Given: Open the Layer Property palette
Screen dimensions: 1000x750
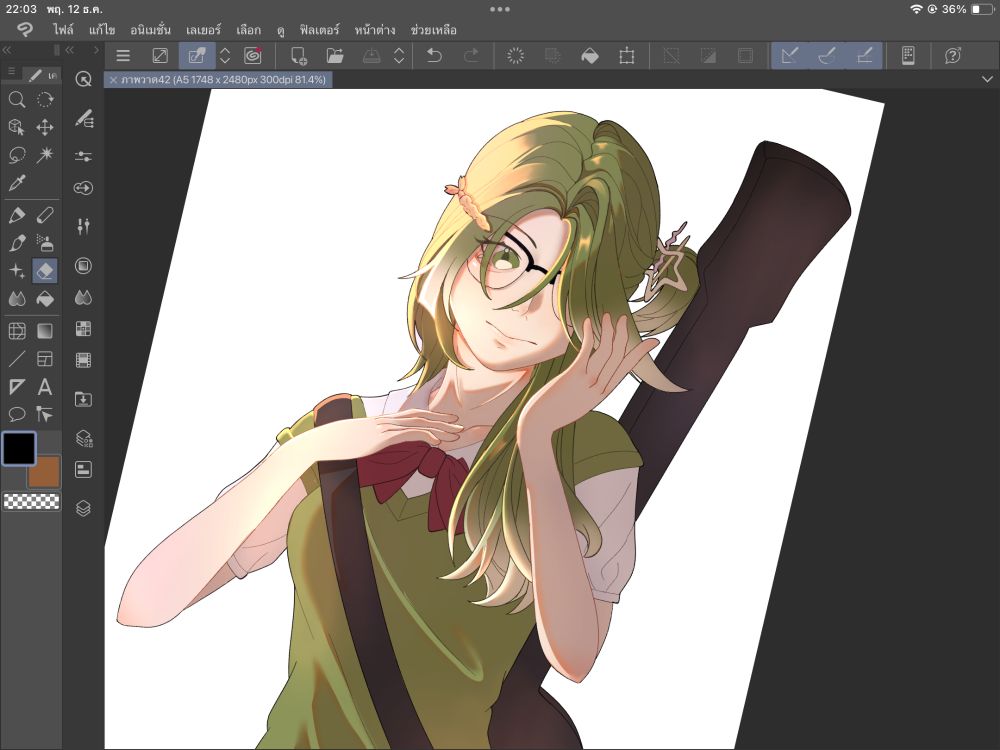Looking at the screenshot, I should [84, 470].
